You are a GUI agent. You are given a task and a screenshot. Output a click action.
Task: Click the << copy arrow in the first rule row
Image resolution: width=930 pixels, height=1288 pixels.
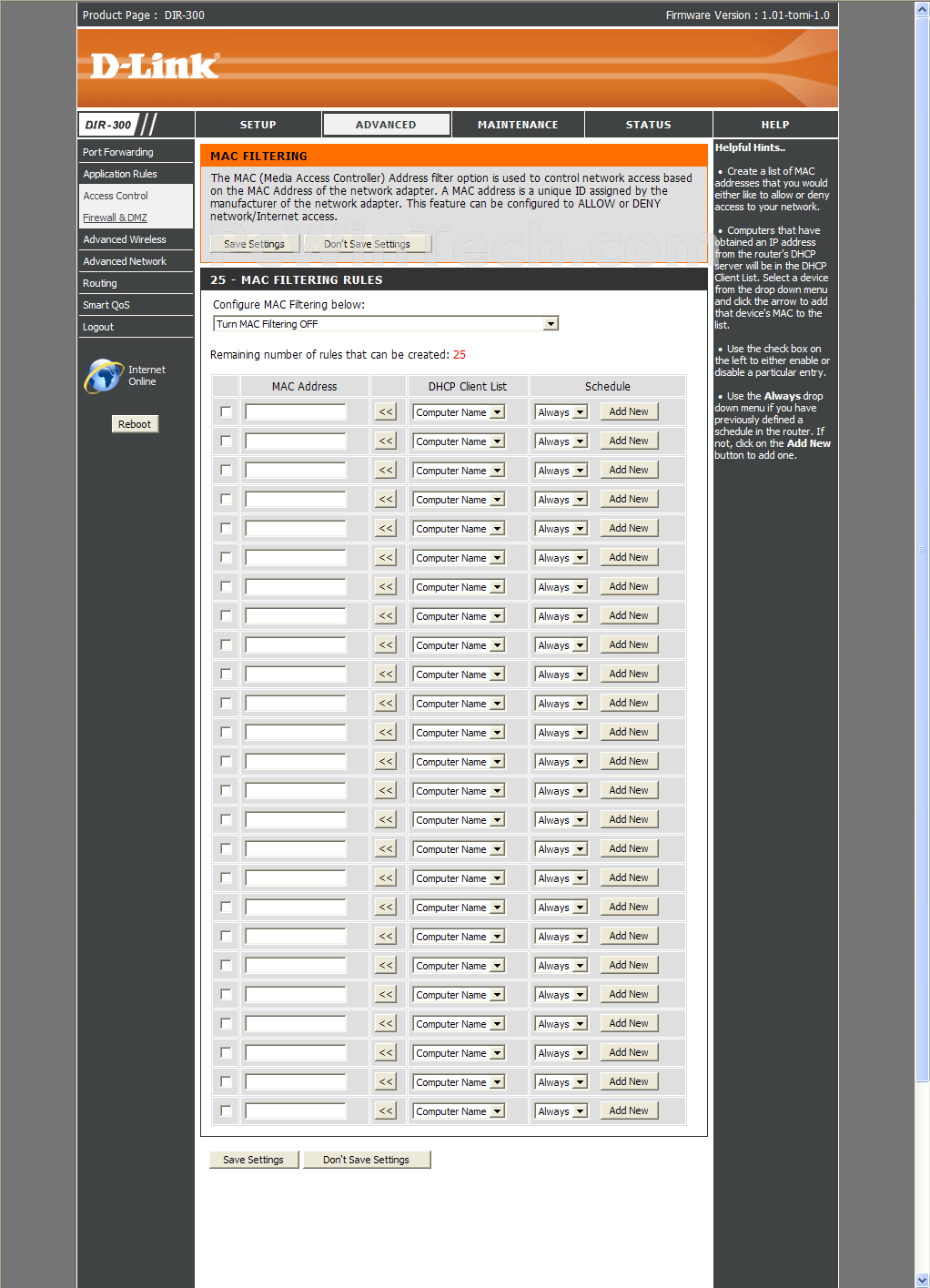point(386,412)
